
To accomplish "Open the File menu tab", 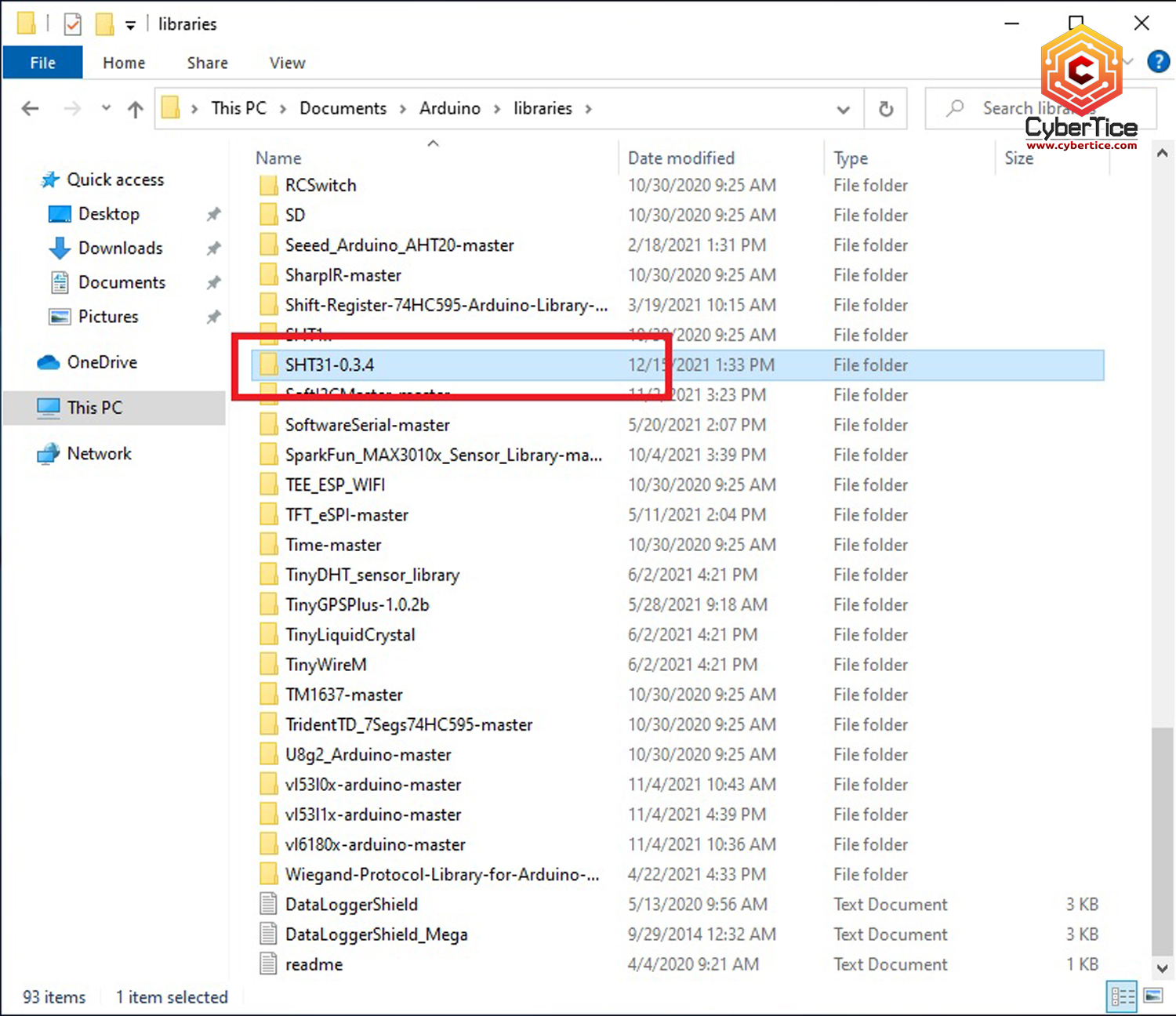I will coord(42,63).
